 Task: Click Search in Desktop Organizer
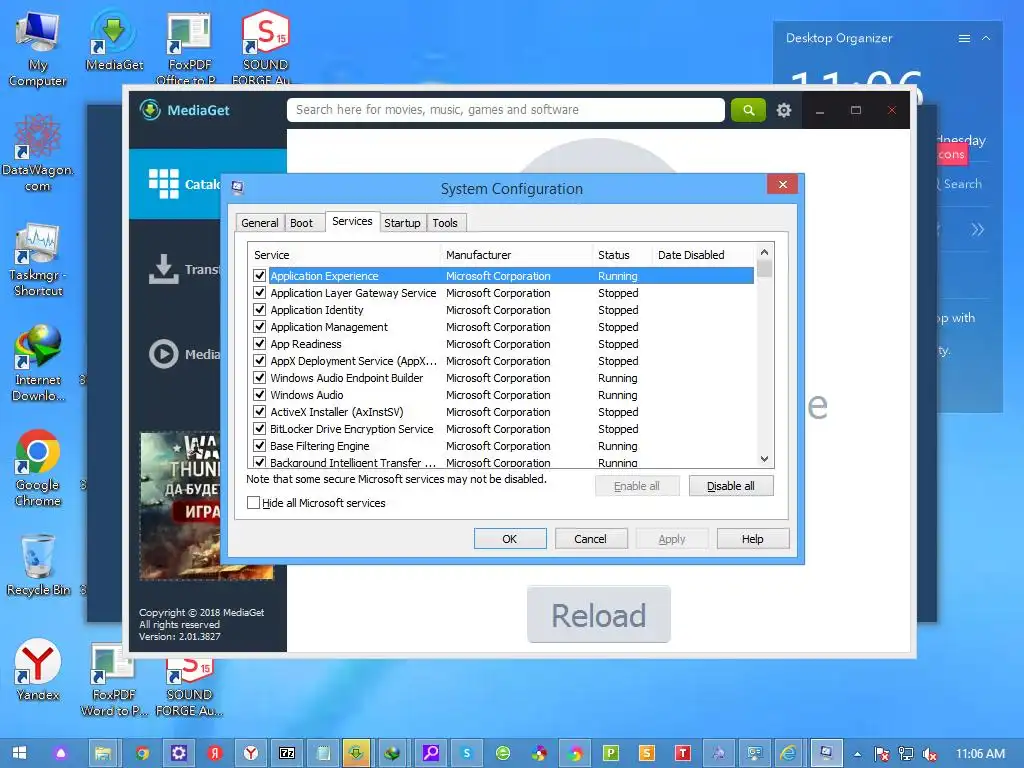pos(961,184)
